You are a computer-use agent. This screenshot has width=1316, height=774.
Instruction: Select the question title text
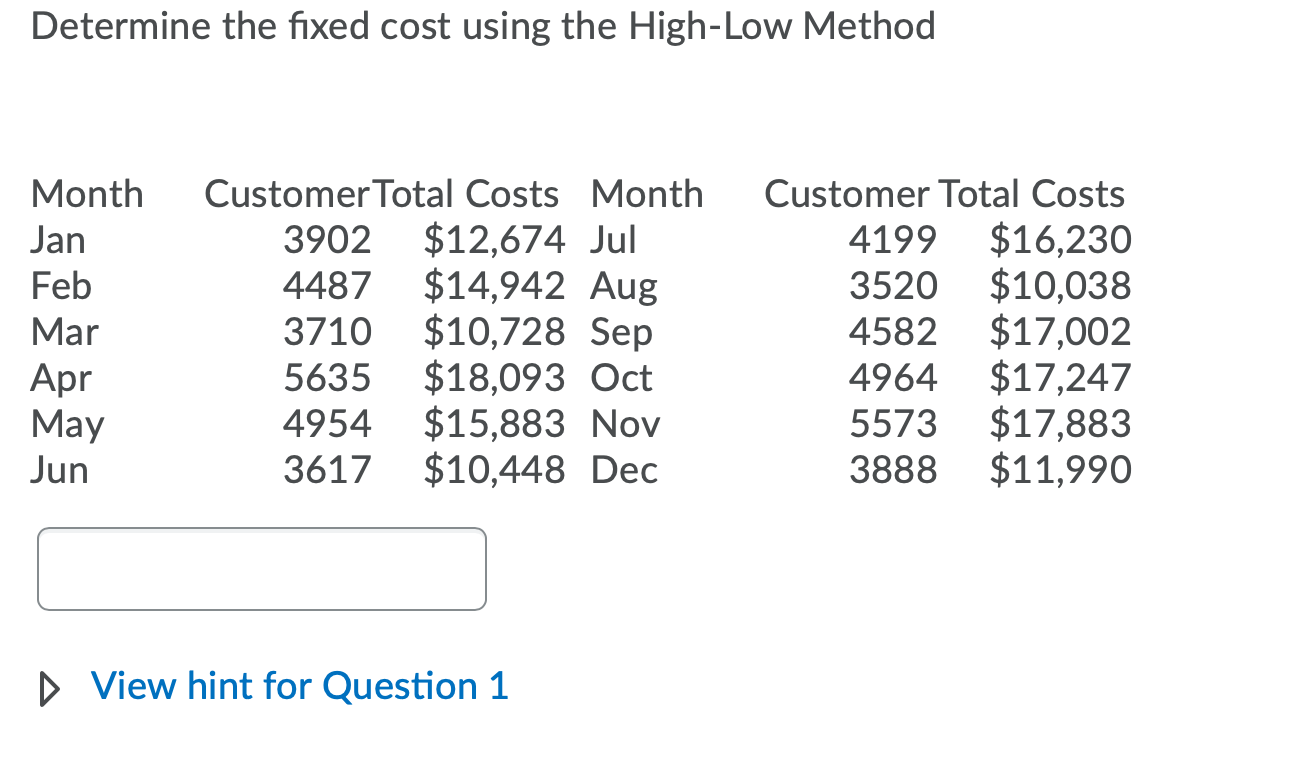pos(483,25)
